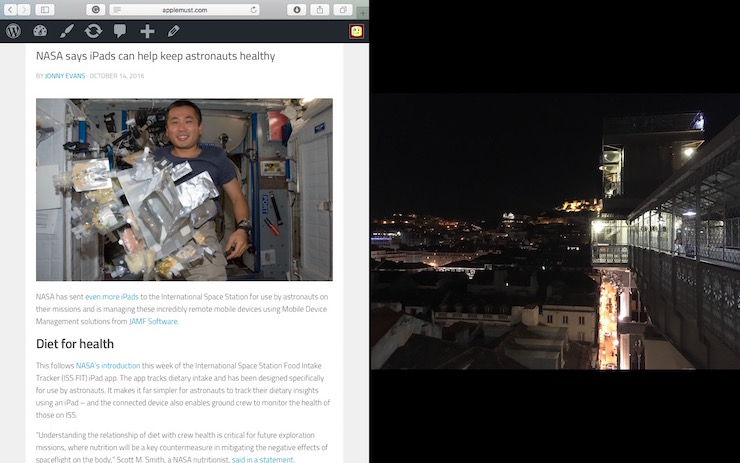The height and width of the screenshot is (463, 740).
Task: Open the Share menu in Safari
Action: [x=320, y=9]
